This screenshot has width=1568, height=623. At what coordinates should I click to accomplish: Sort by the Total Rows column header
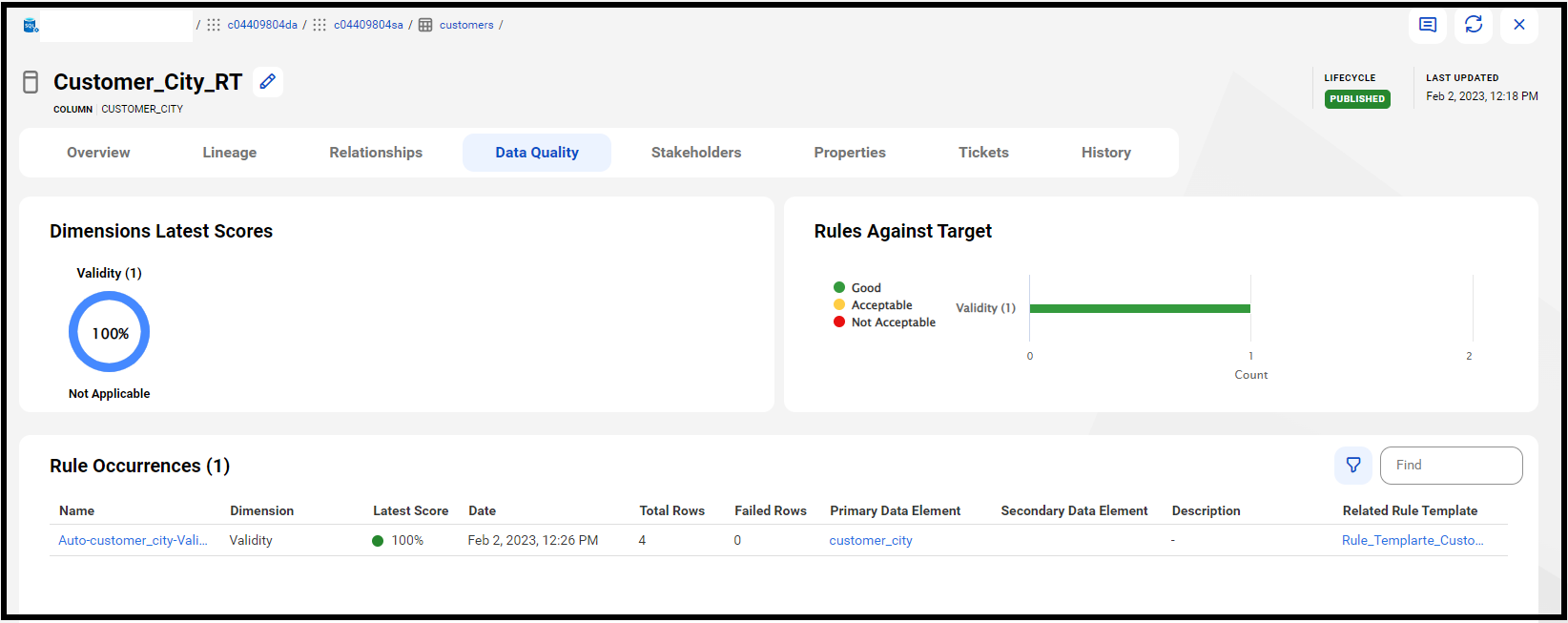671,510
